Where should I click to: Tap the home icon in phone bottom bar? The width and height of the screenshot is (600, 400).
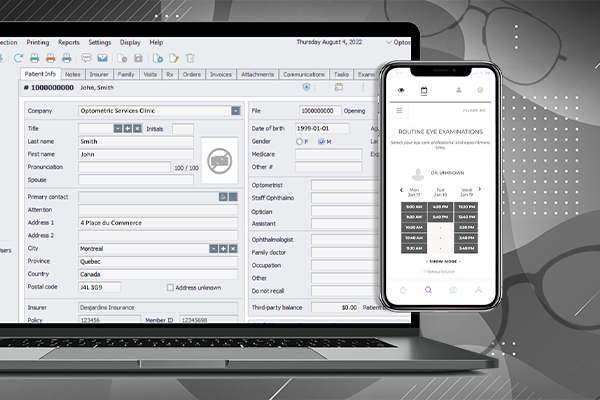(403, 290)
